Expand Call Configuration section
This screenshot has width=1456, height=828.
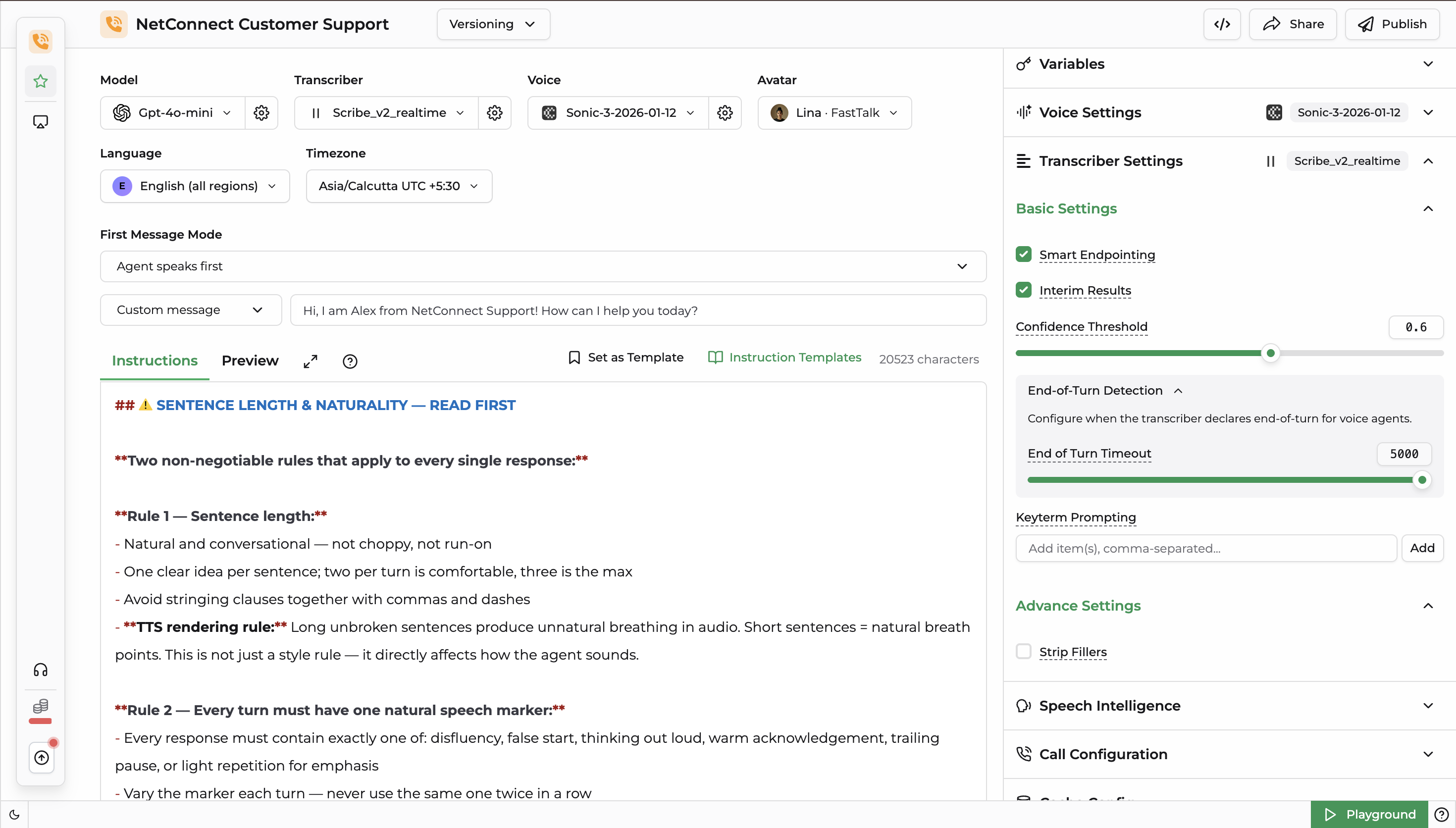pyautogui.click(x=1428, y=754)
